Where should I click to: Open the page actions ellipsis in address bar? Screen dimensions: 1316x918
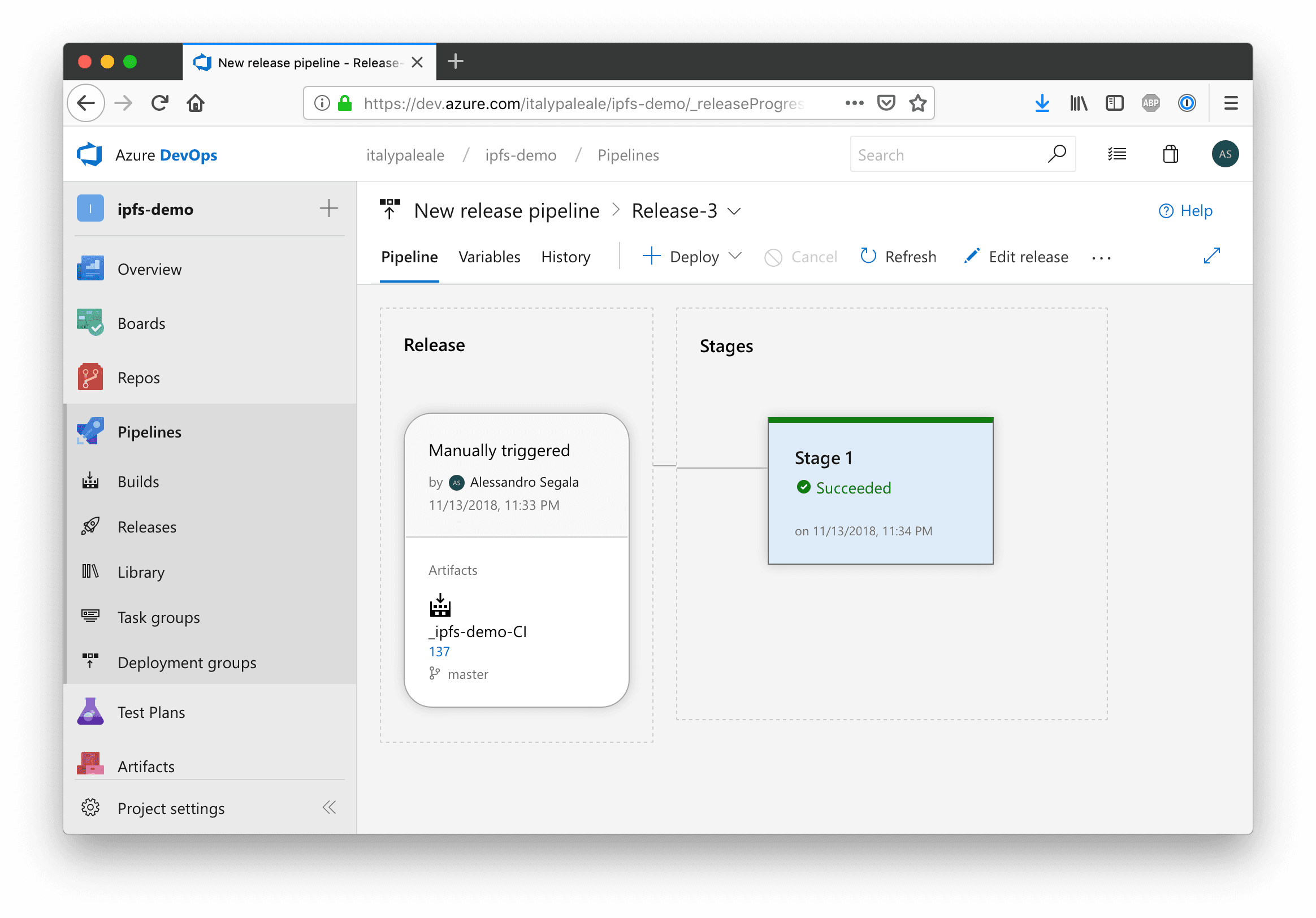(x=854, y=103)
